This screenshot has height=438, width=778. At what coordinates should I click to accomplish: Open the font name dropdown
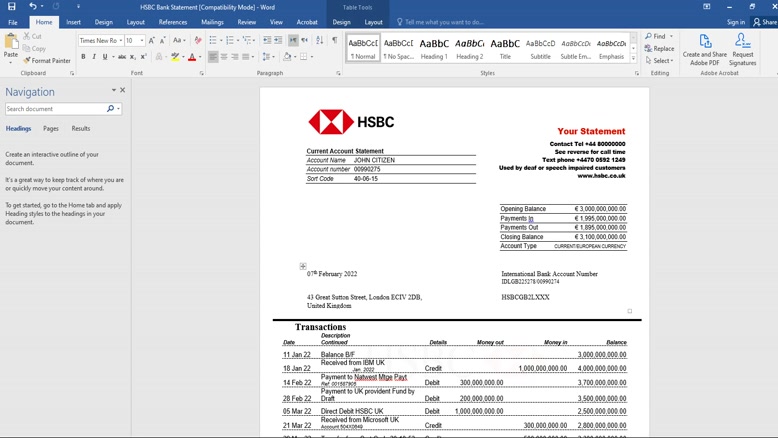point(119,41)
